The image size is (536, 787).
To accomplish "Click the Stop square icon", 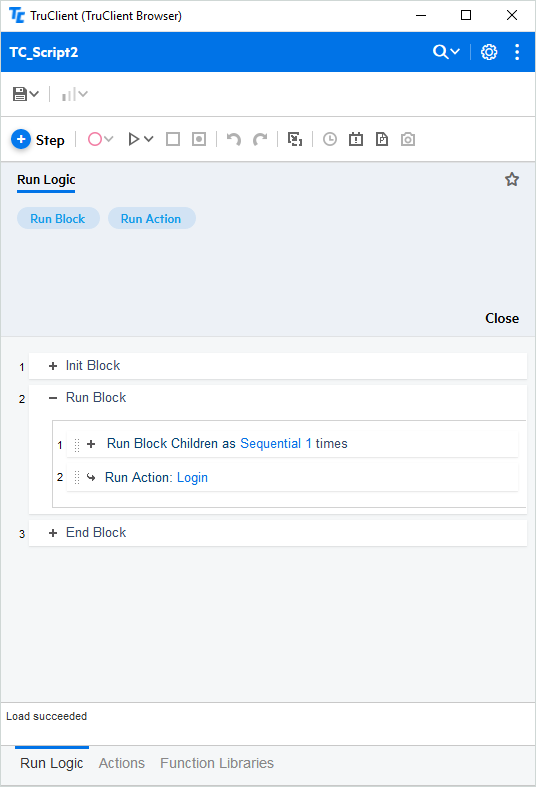I will click(173, 139).
